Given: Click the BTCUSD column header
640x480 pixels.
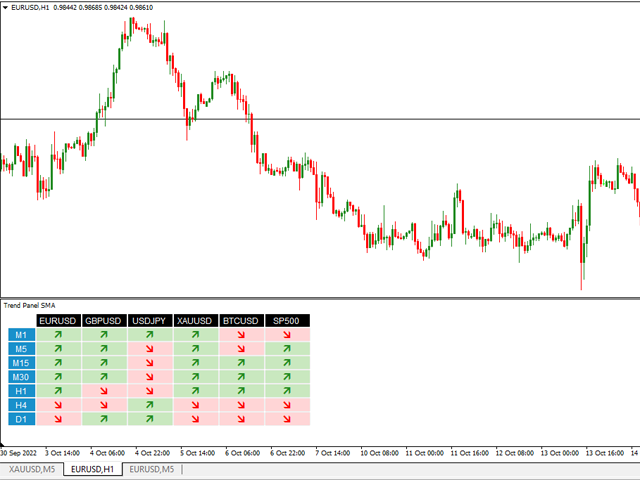Looking at the screenshot, I should click(x=241, y=321).
